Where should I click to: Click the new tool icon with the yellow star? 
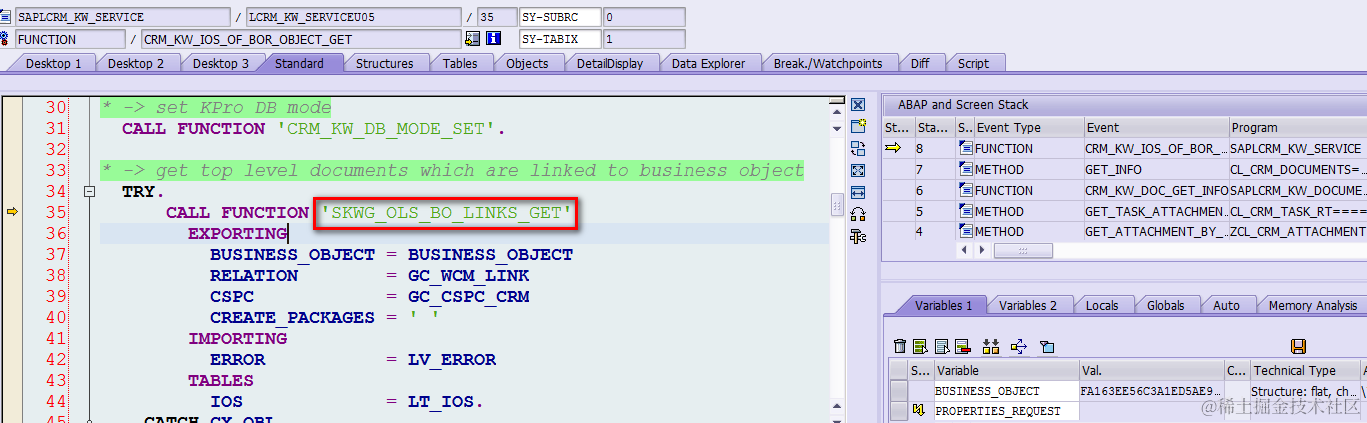[x=857, y=127]
